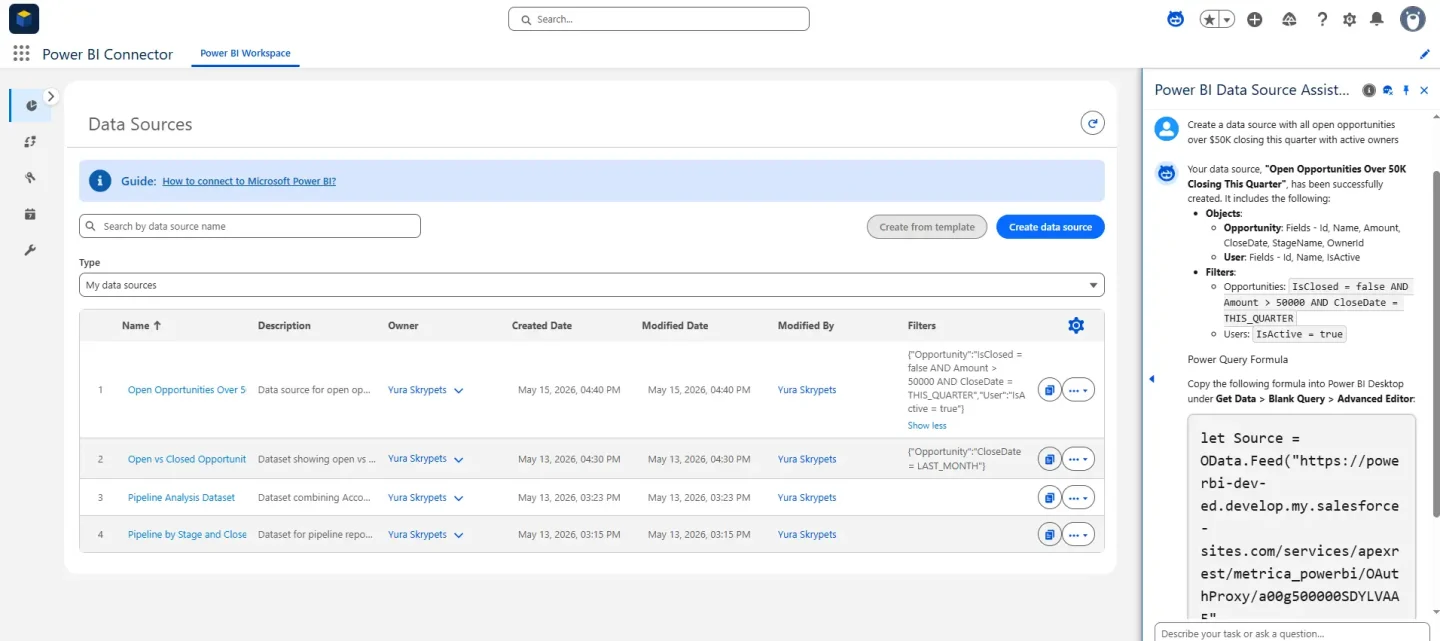Expand owner chevron in Open Opportunities row
1440x641 pixels.
click(459, 391)
